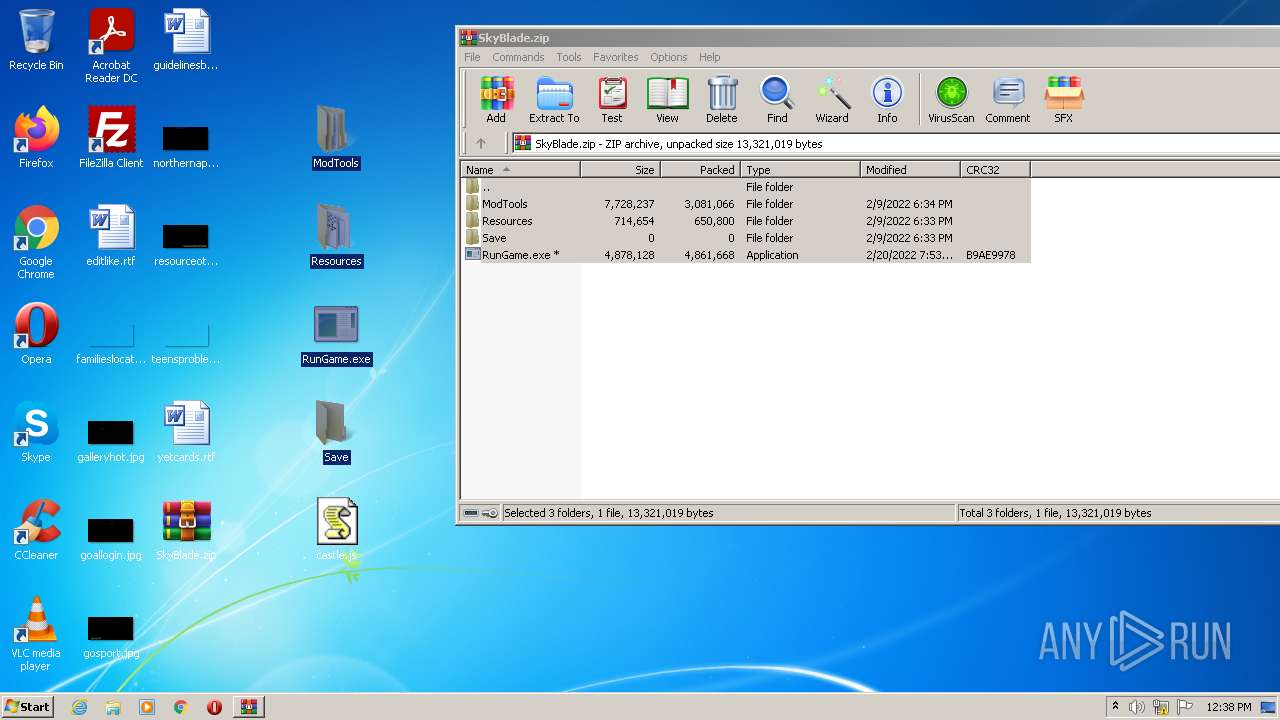Click the Delete toolbar icon
The image size is (1280, 720).
(721, 100)
